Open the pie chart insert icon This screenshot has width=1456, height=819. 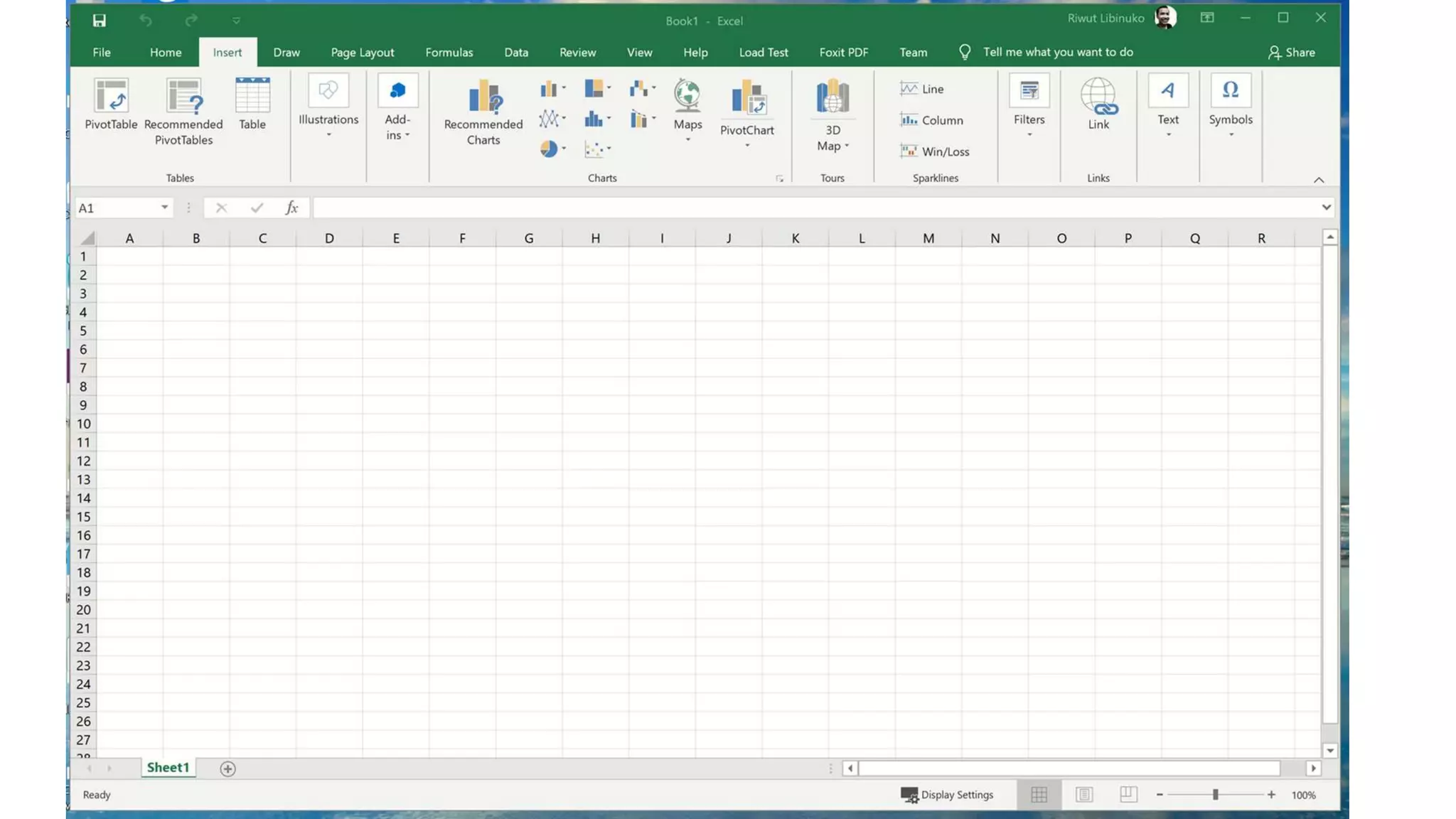(549, 149)
